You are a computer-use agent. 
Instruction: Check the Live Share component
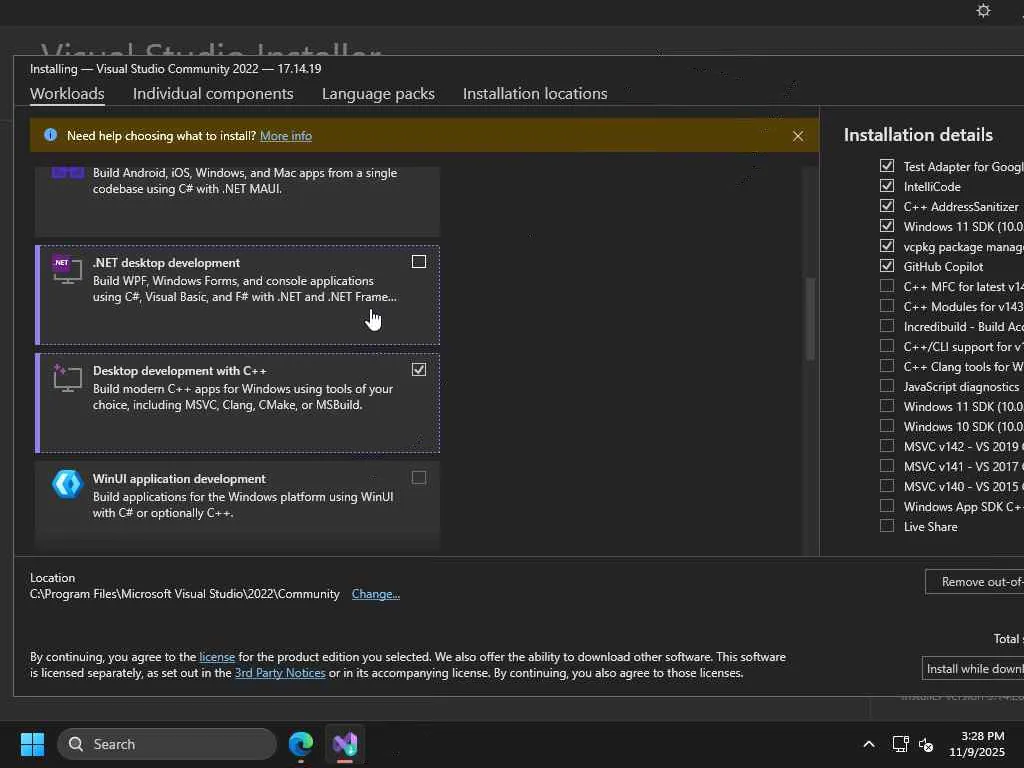tap(886, 526)
